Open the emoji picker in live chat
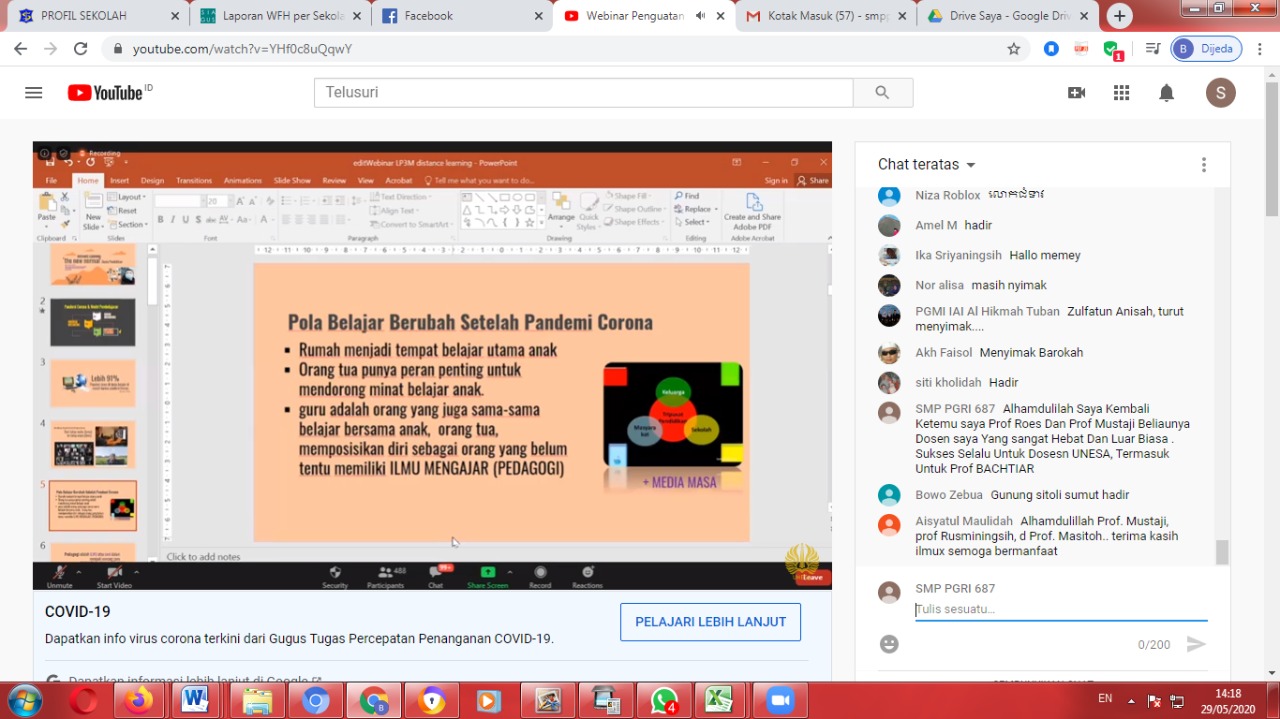1280x719 pixels. tap(889, 644)
